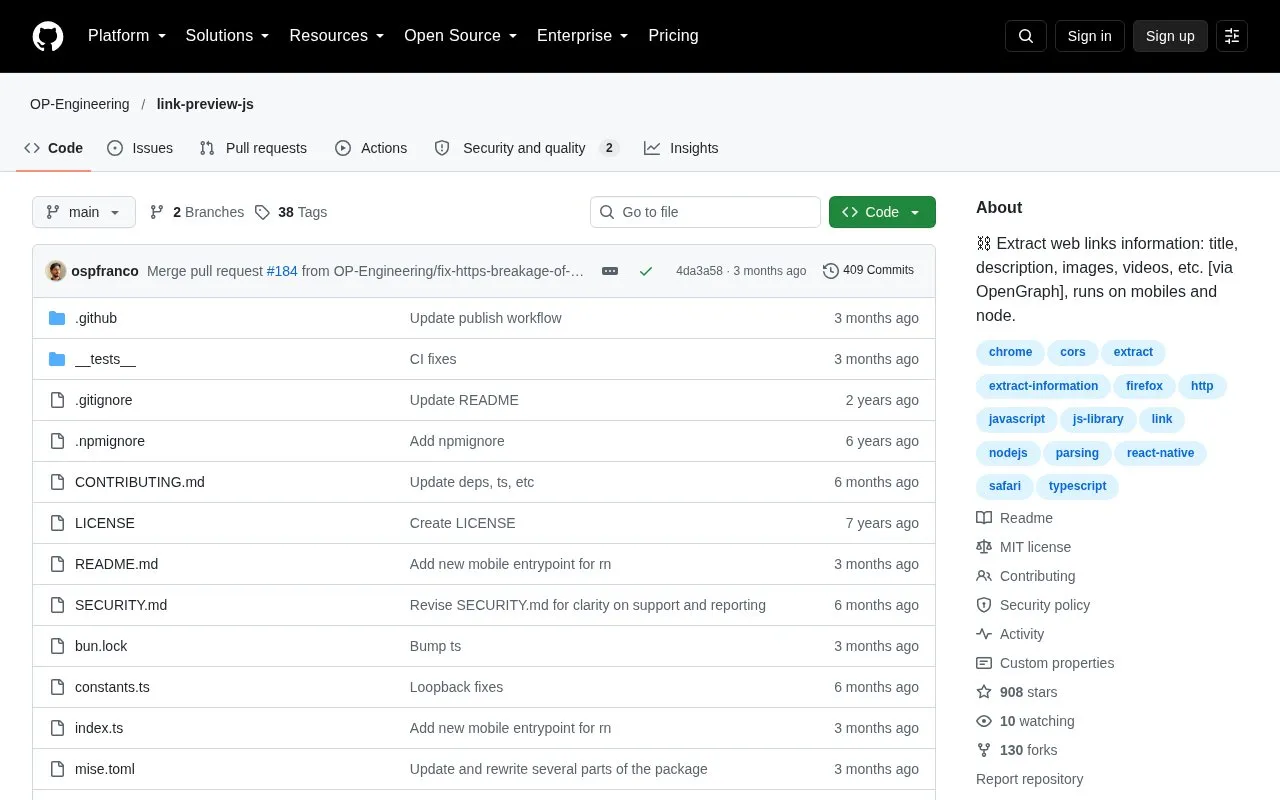The height and width of the screenshot is (800, 1280).
Task: Click the ospfranco avatar image
Action: (56, 271)
